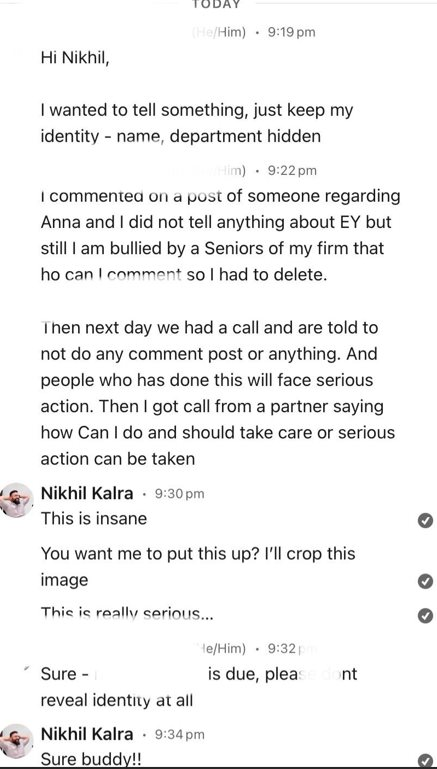Click the 'Sure buddy!!' reply
Screen dimensions: 437x769
[91, 759]
